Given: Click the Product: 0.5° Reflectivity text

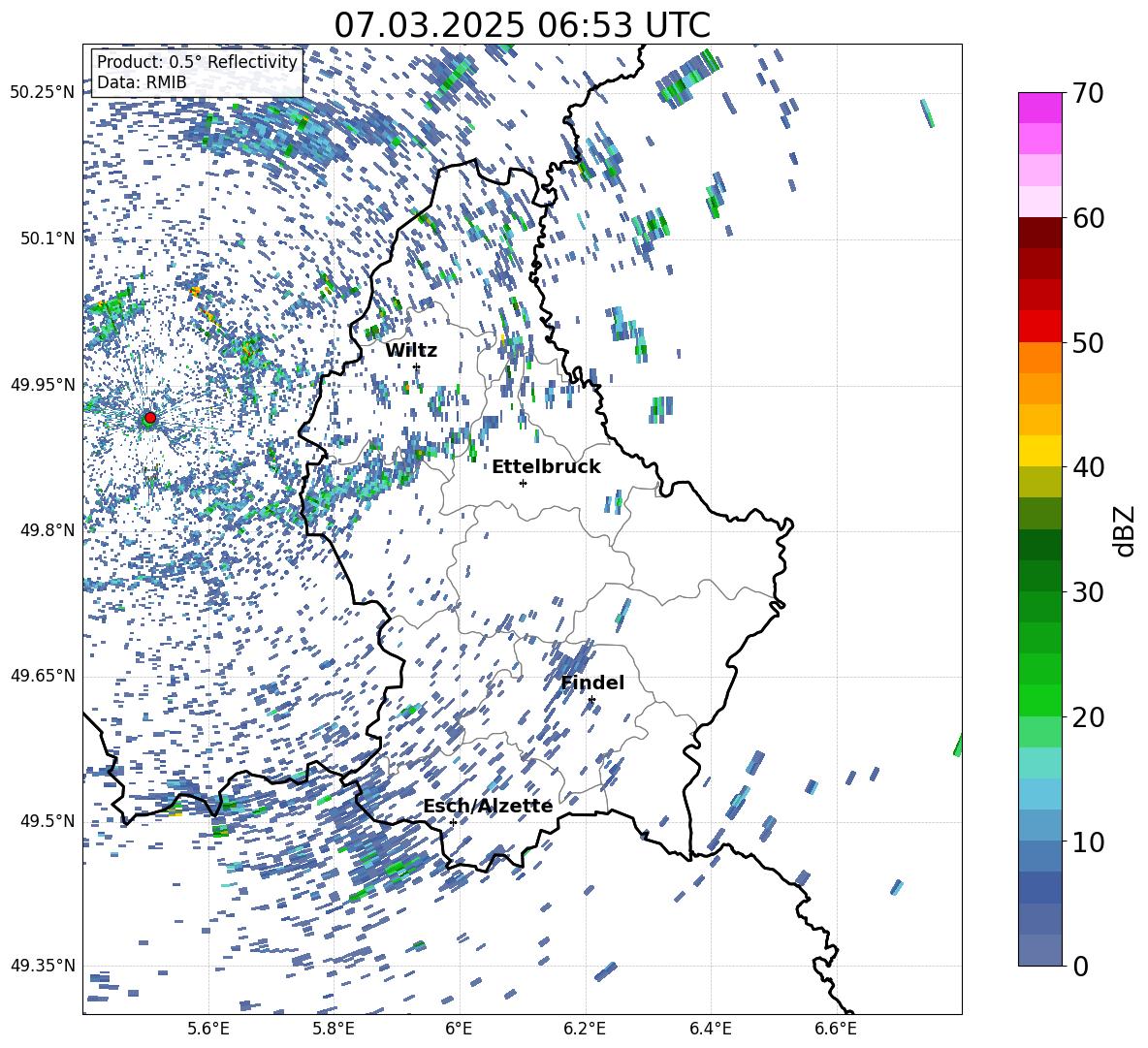Looking at the screenshot, I should click(197, 62).
